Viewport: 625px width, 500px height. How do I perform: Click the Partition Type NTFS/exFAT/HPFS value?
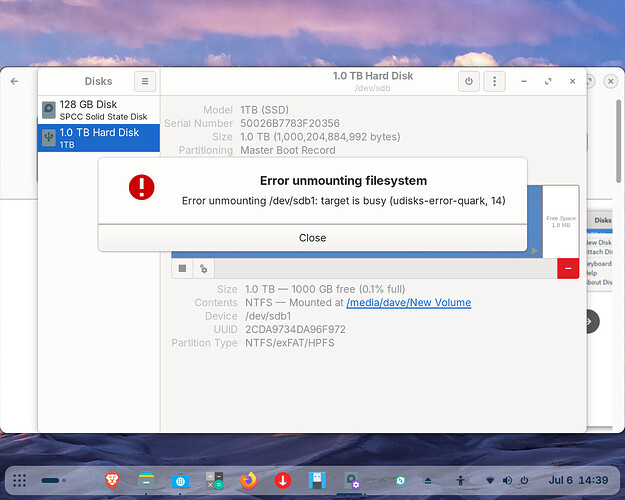290,343
